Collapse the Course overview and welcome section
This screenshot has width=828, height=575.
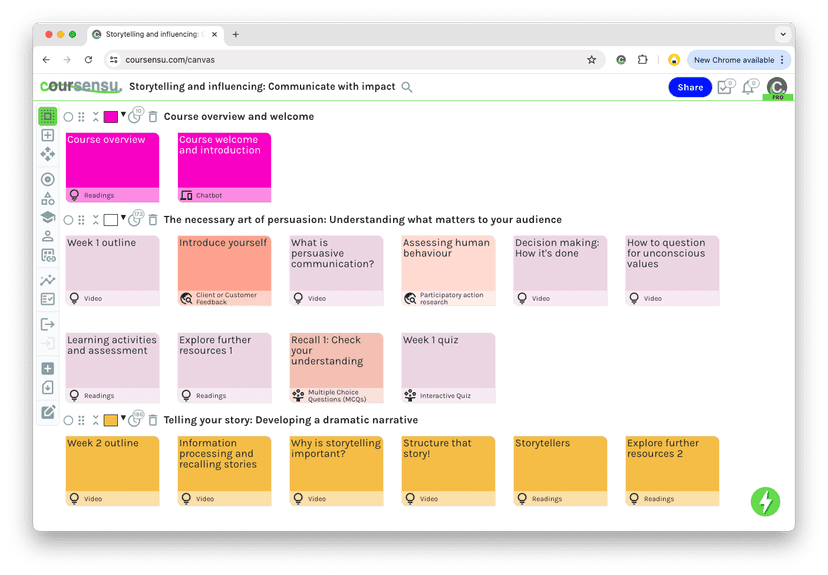pos(96,117)
